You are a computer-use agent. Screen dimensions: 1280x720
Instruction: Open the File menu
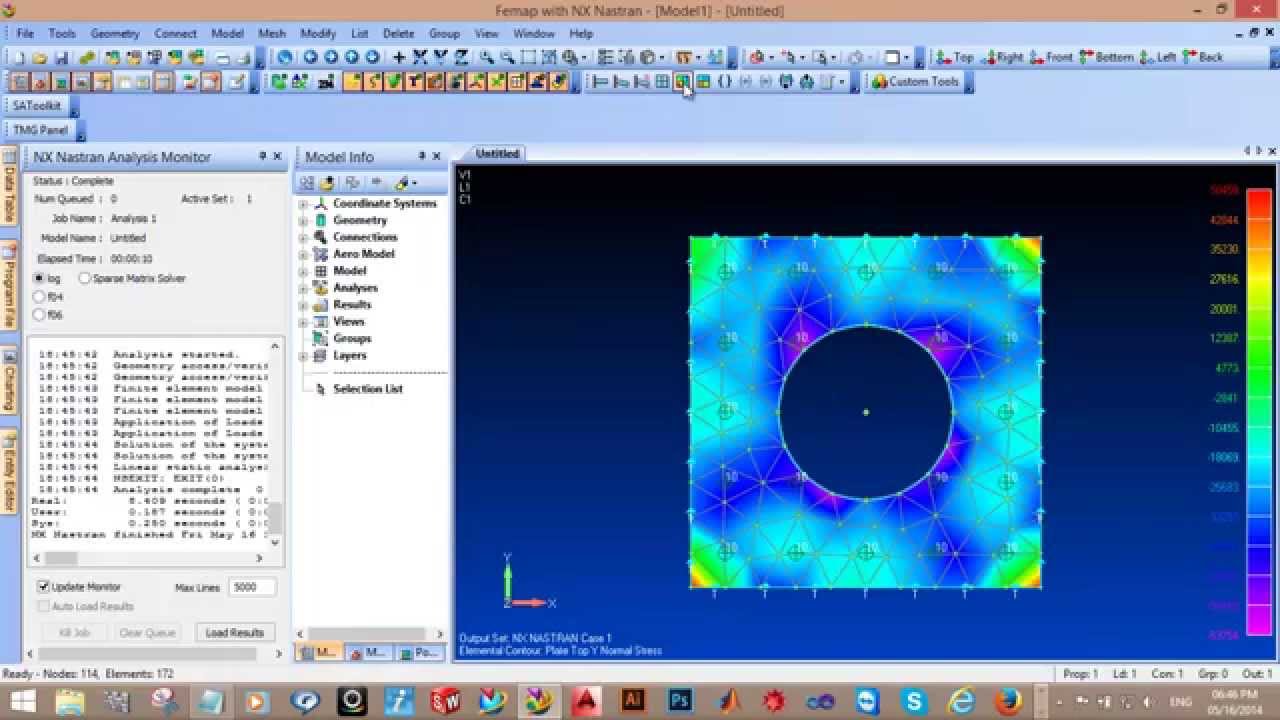click(25, 33)
